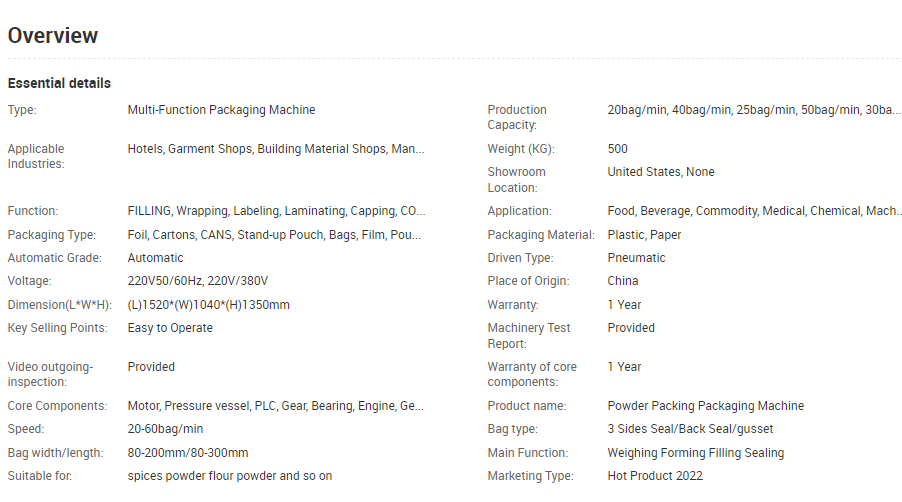Expand truncated Packaging Type value
Screen dimensions: 902x502
point(274,235)
